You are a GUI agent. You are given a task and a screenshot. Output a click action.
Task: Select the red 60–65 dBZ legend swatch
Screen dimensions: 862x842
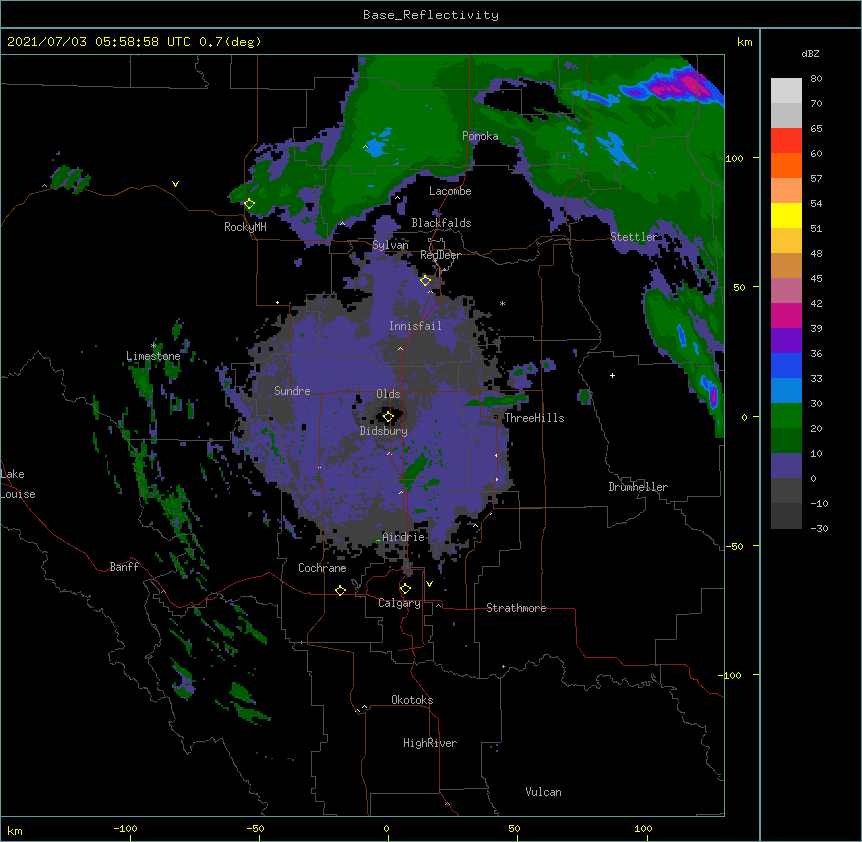tap(786, 141)
